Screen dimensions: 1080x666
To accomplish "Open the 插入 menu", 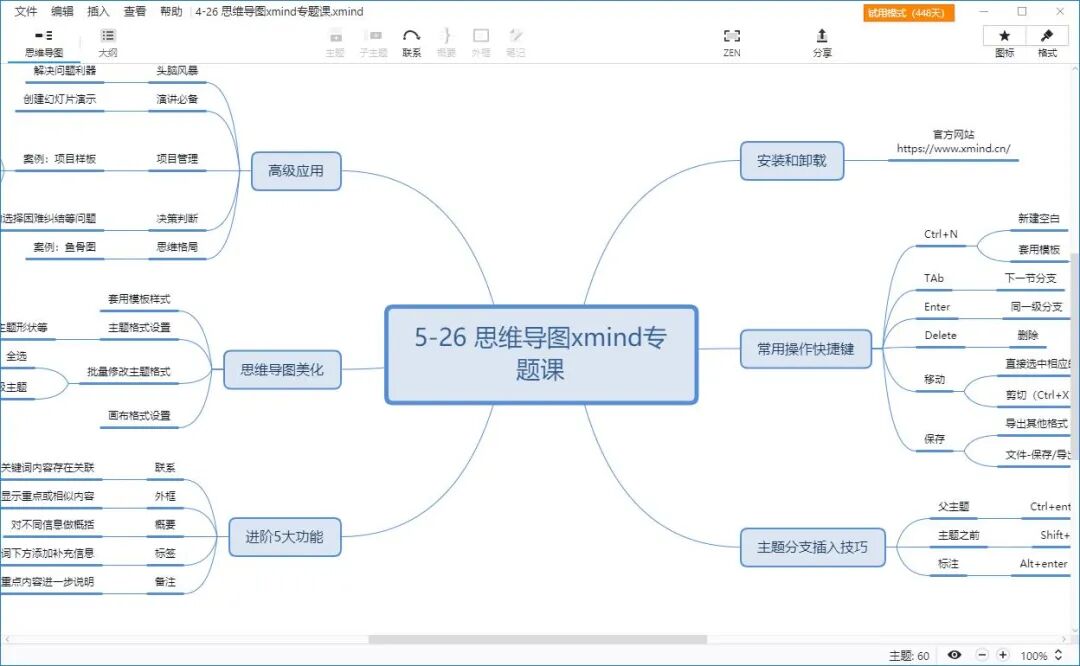I will tap(98, 11).
